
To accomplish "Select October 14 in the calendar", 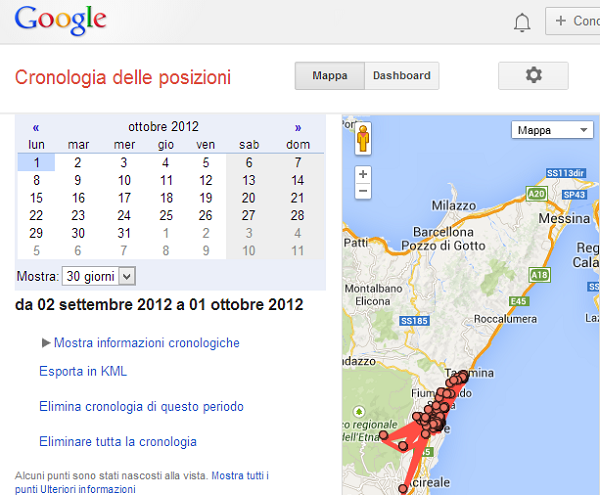I will pos(298,180).
